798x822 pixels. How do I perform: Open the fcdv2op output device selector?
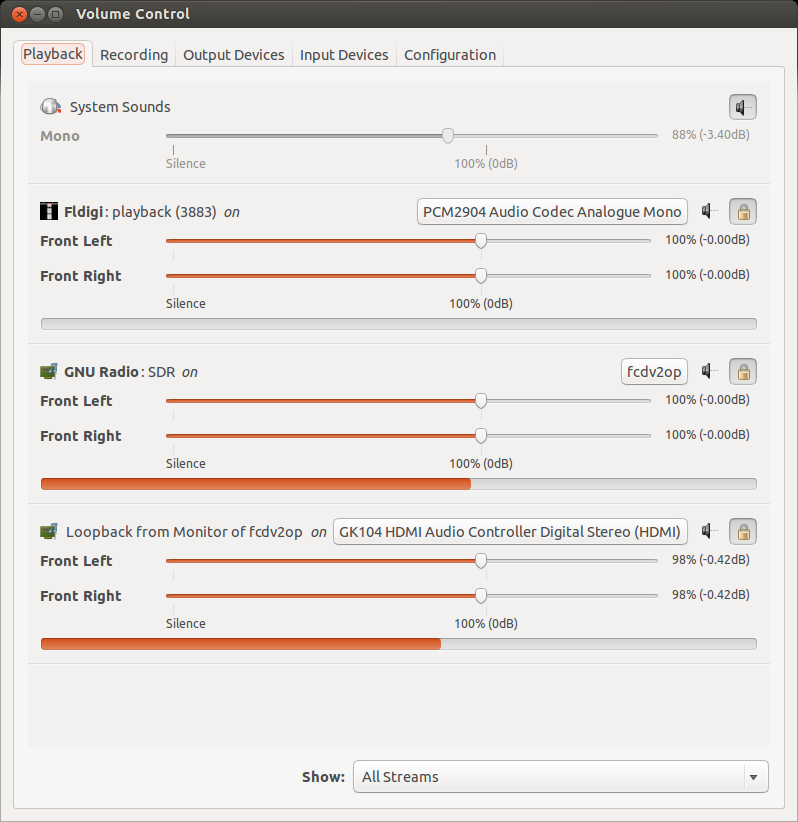[654, 371]
